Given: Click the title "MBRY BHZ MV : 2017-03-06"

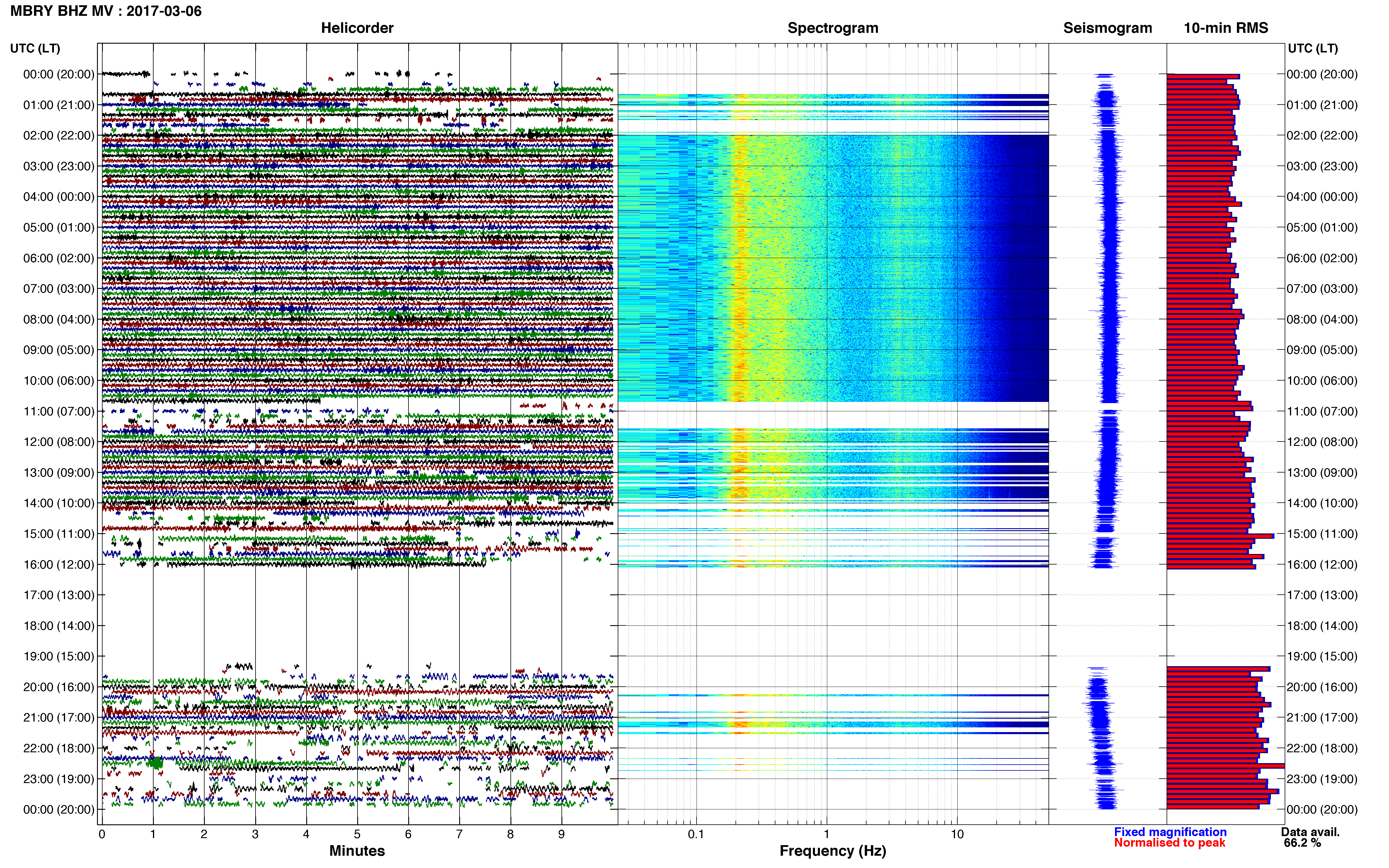Looking at the screenshot, I should pyautogui.click(x=106, y=11).
